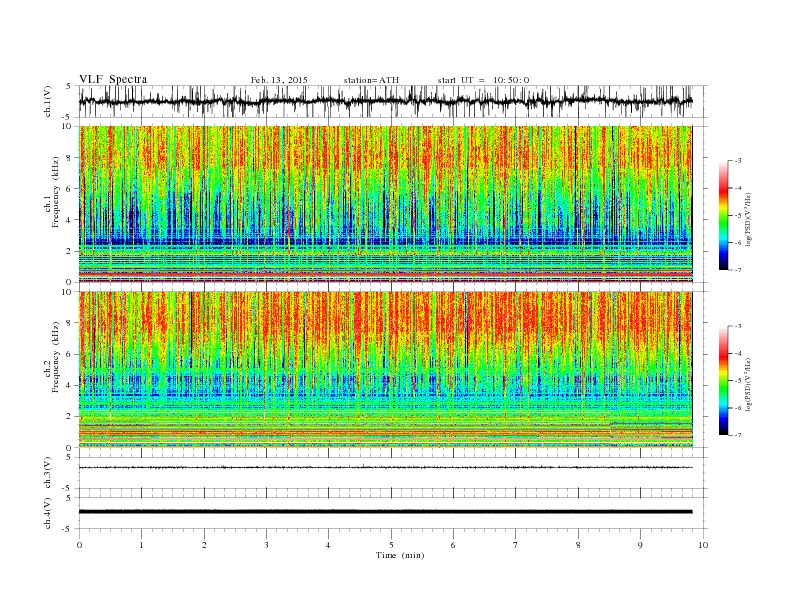Click the ch.1 waveform trace panel
Viewport: 792px width, 612px height.
click(392, 101)
